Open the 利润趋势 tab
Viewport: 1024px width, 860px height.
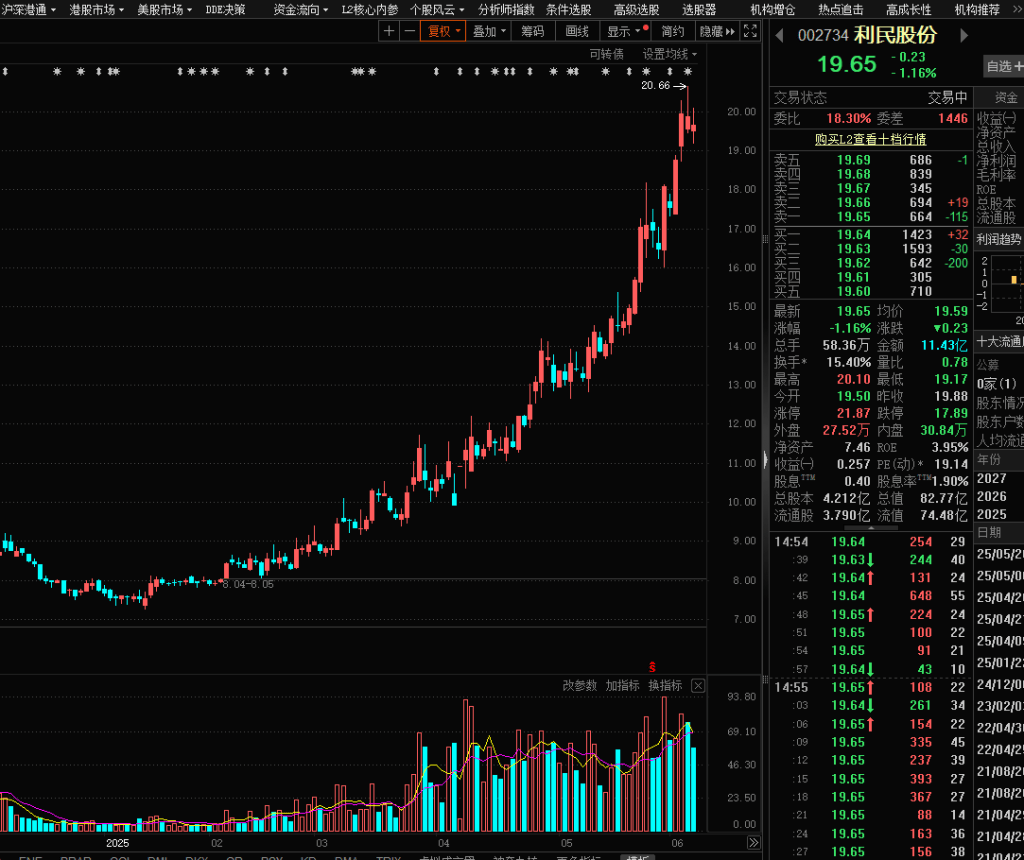coord(1000,240)
